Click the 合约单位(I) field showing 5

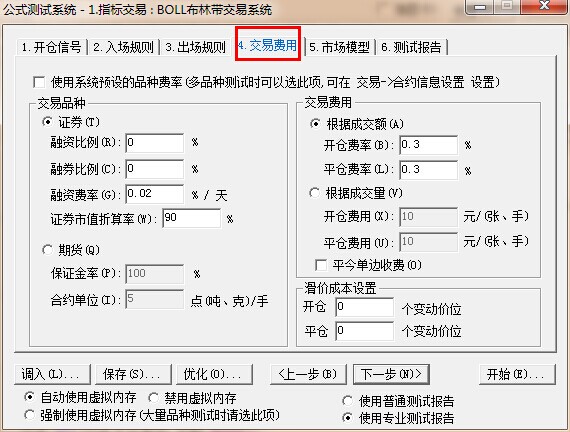pos(154,299)
